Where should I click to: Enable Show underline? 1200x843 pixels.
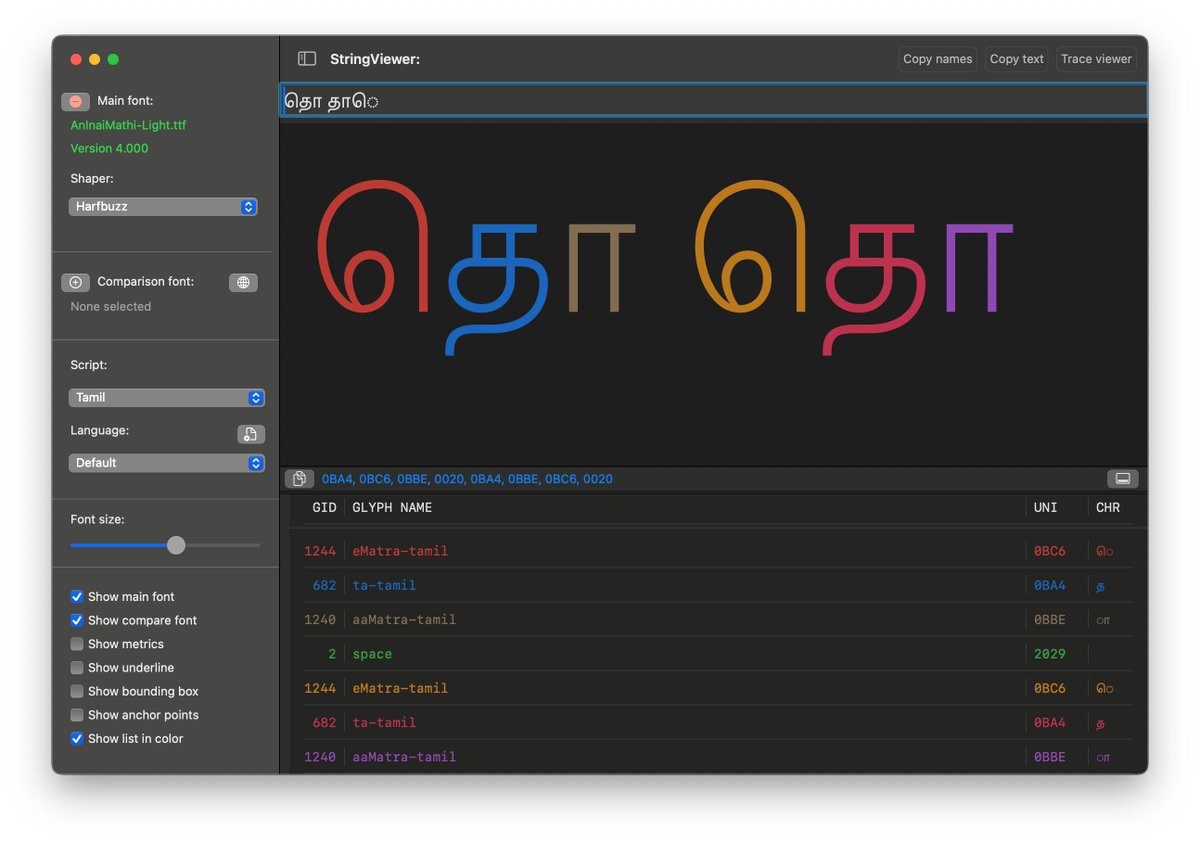77,668
